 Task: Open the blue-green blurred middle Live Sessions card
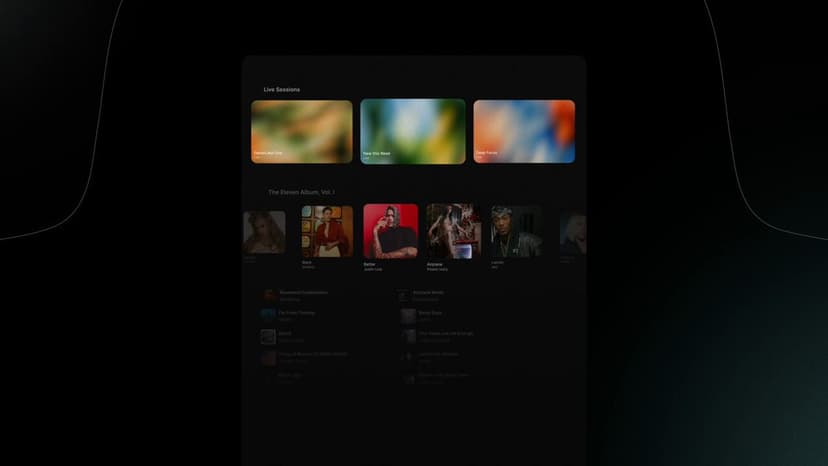point(413,131)
